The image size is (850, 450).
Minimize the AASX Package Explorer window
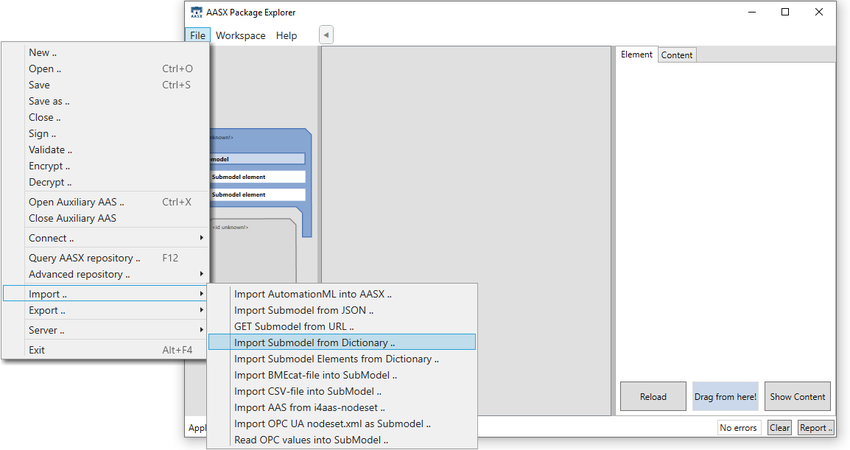(752, 12)
